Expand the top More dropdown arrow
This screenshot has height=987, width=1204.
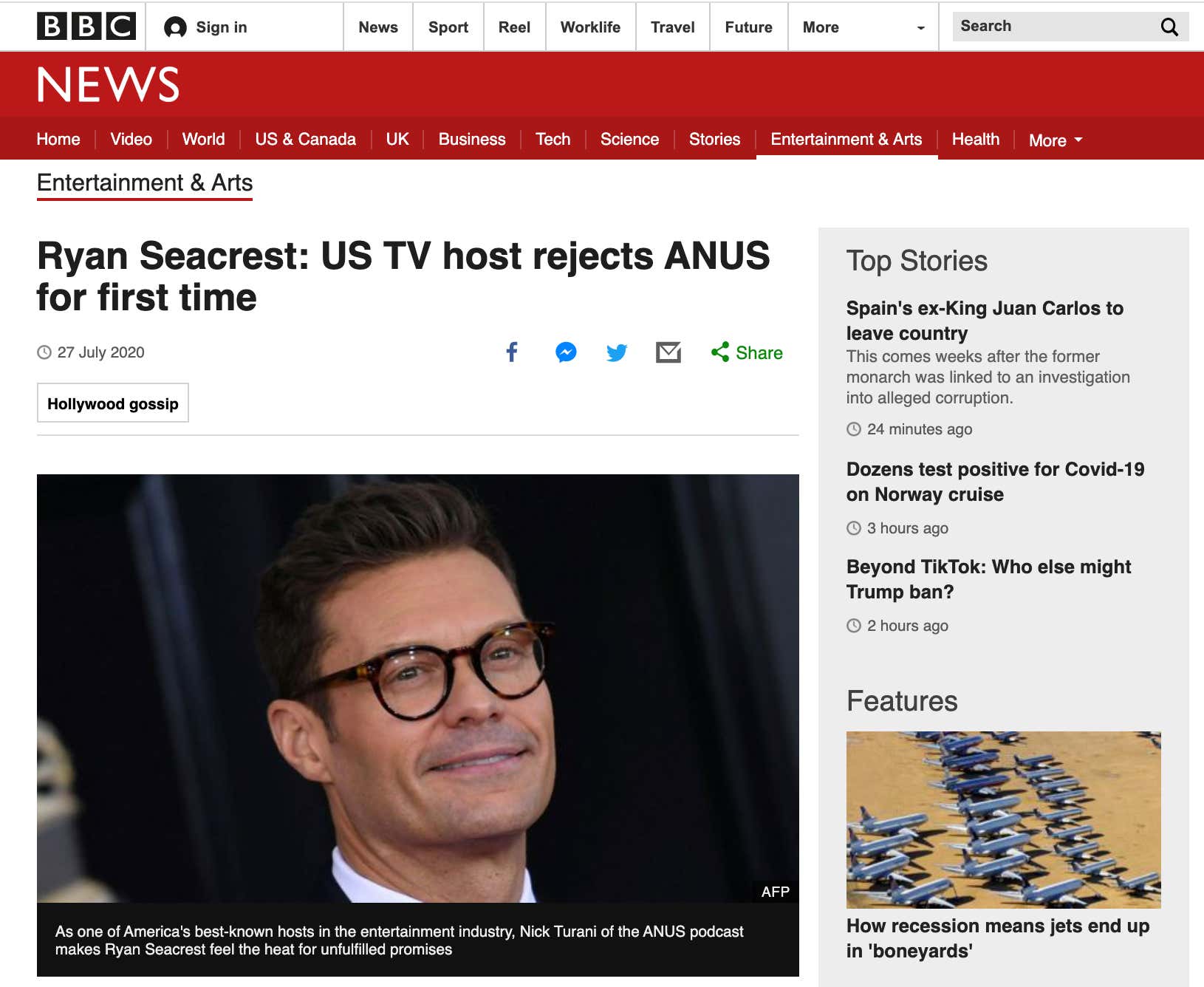[x=920, y=28]
